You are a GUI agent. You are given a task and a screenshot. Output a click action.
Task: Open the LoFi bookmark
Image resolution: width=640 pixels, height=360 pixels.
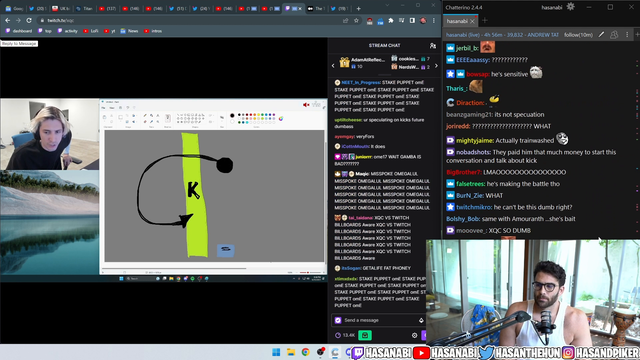91,31
